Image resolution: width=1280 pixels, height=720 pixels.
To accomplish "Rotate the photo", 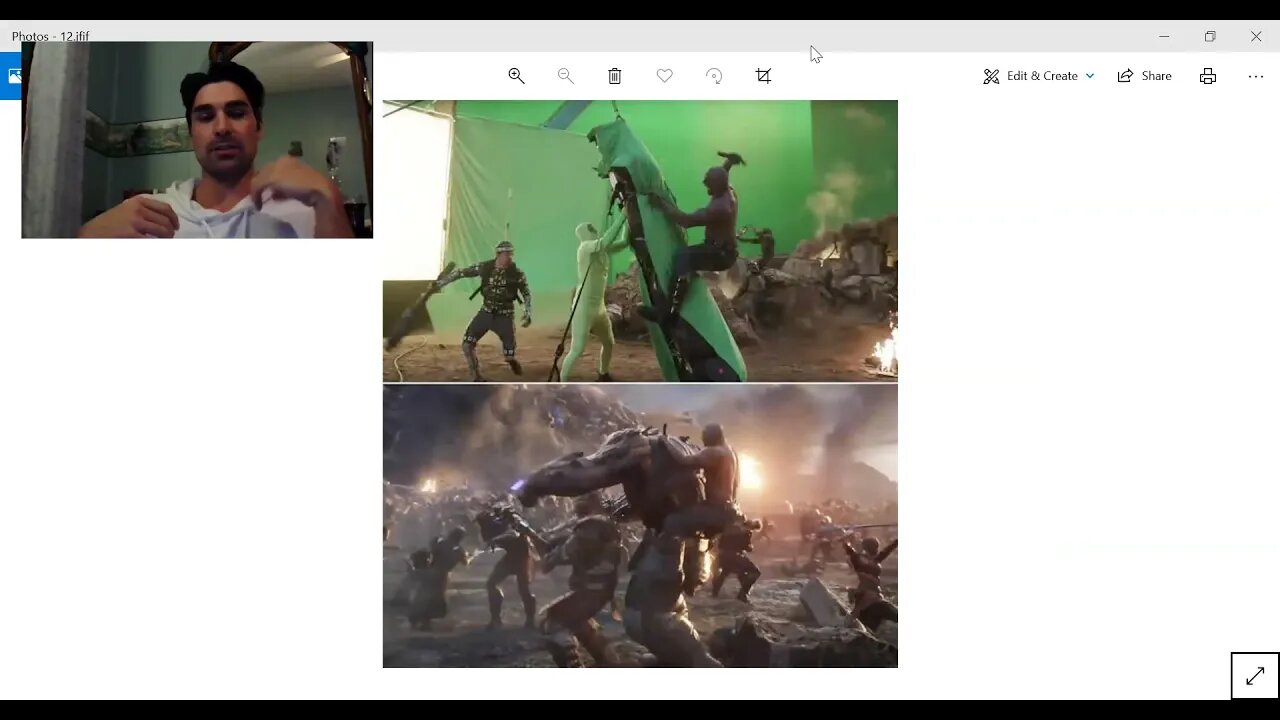I will [714, 76].
